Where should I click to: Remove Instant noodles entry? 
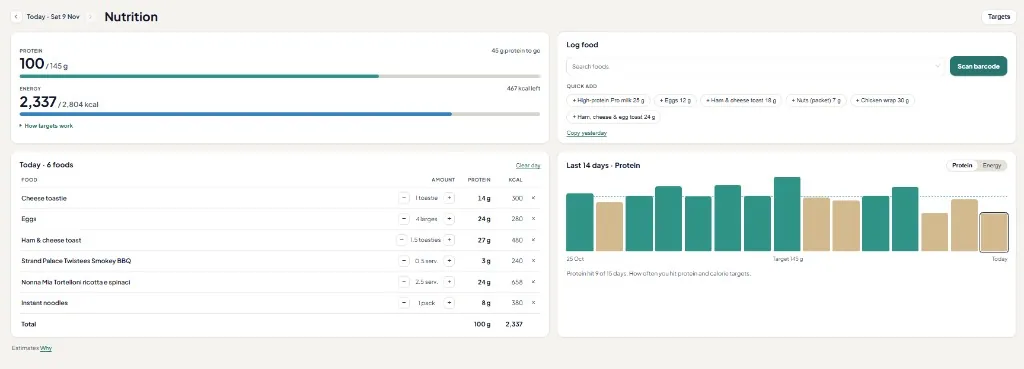click(534, 302)
